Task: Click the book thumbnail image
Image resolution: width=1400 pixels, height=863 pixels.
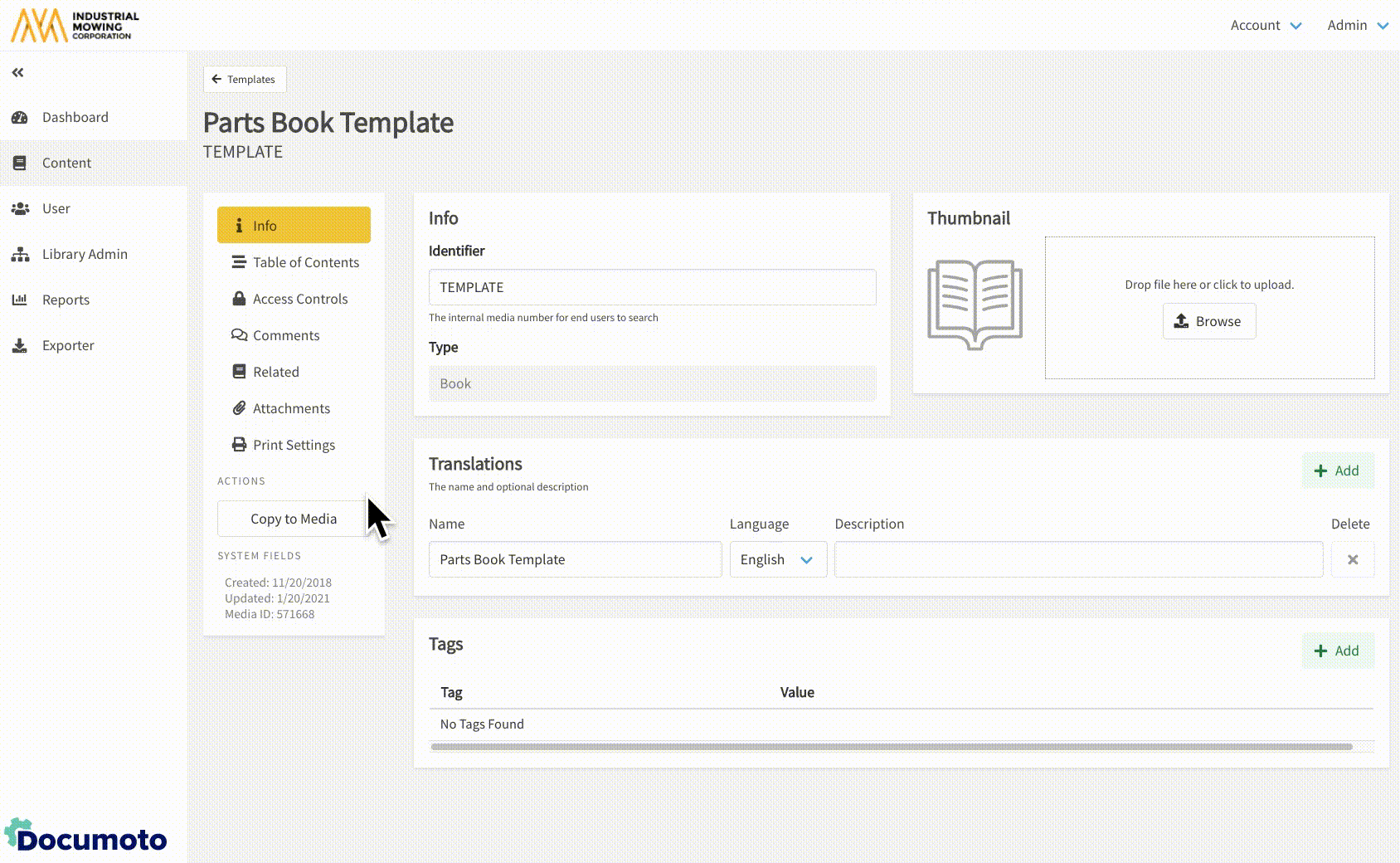Action: 975,305
